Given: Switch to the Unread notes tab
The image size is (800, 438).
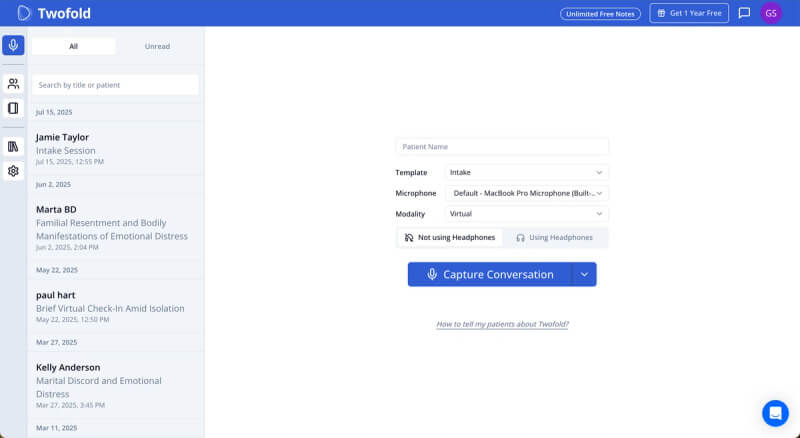Looking at the screenshot, I should [x=157, y=46].
